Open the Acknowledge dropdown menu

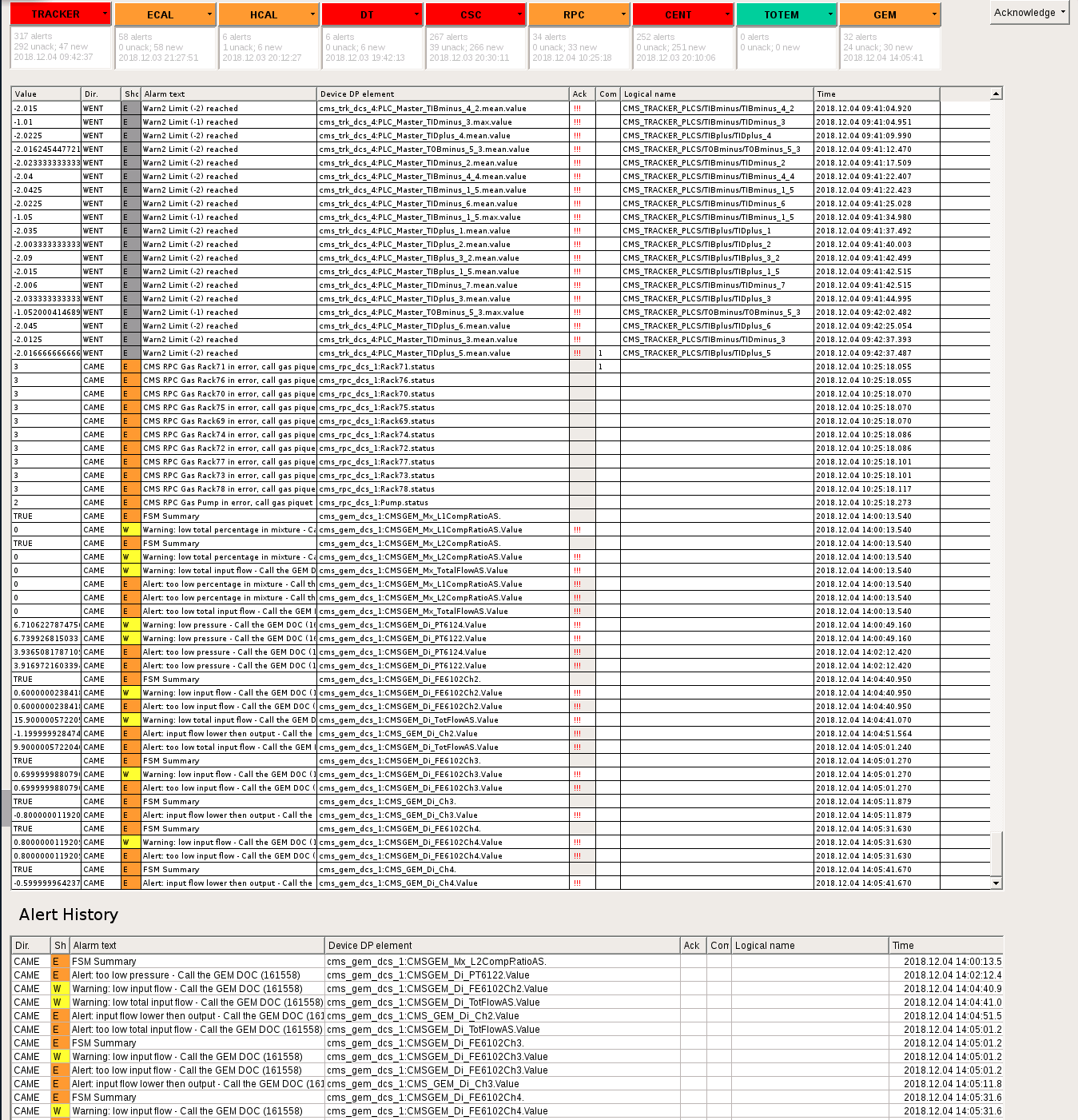[1029, 13]
